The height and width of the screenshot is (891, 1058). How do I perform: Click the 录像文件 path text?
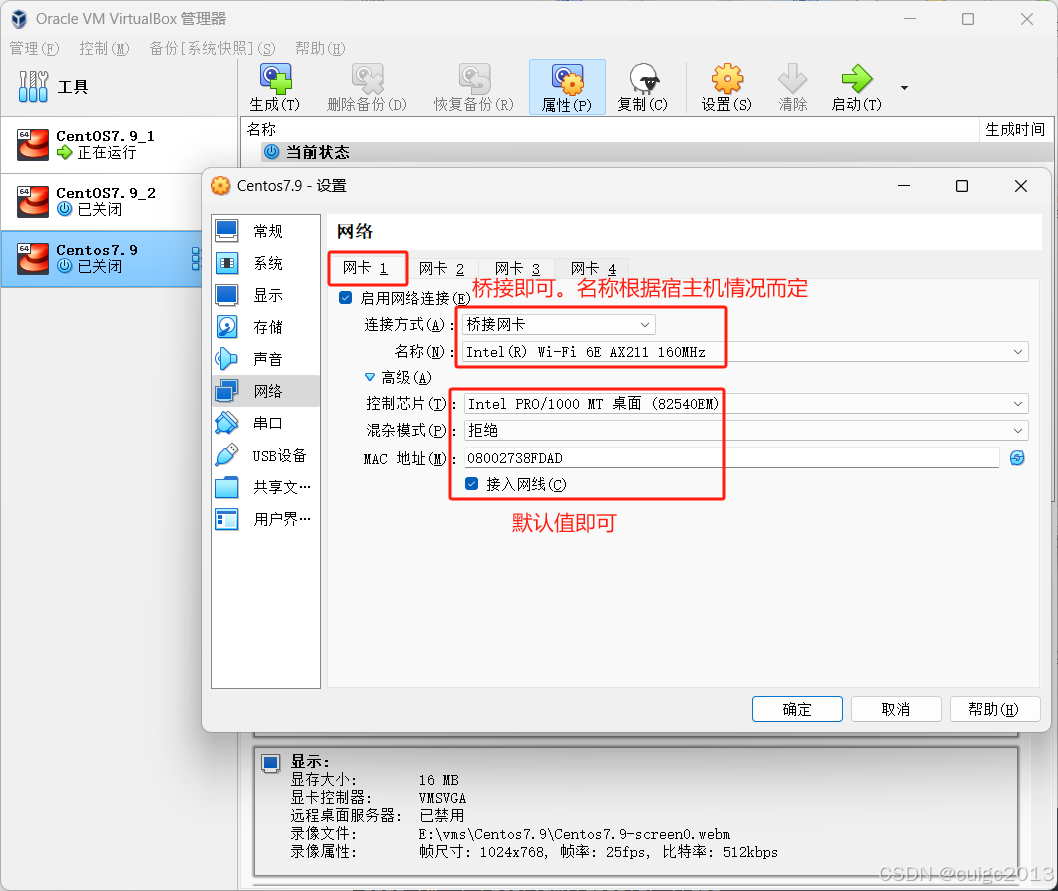pos(574,834)
